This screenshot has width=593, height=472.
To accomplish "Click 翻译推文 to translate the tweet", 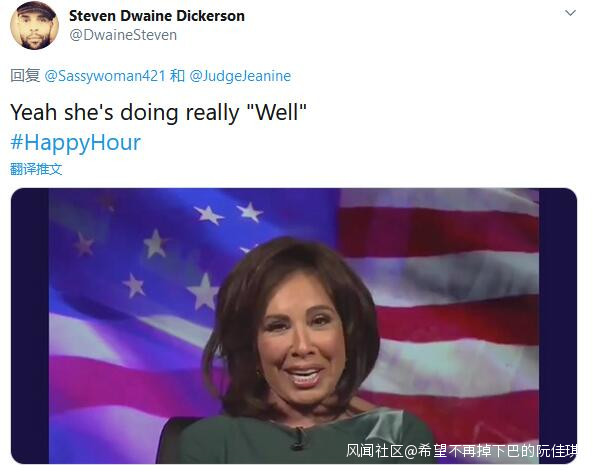I will coord(36,169).
